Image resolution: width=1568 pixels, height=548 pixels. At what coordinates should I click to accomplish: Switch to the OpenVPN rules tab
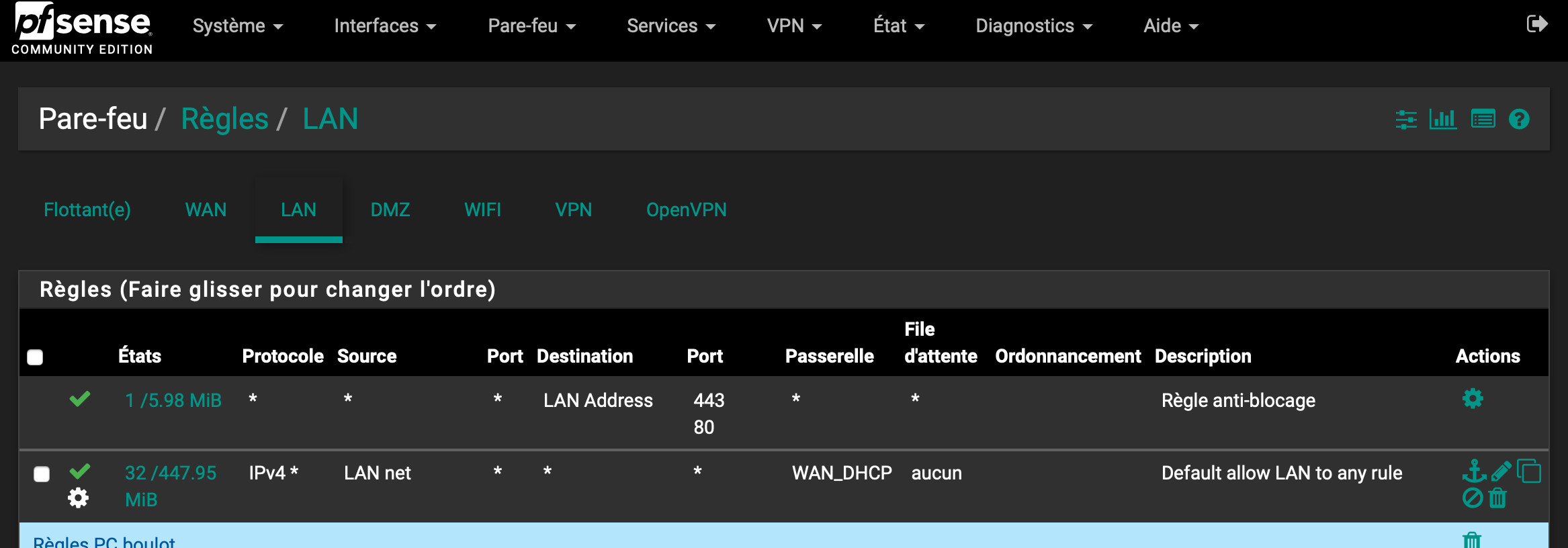[x=686, y=210]
